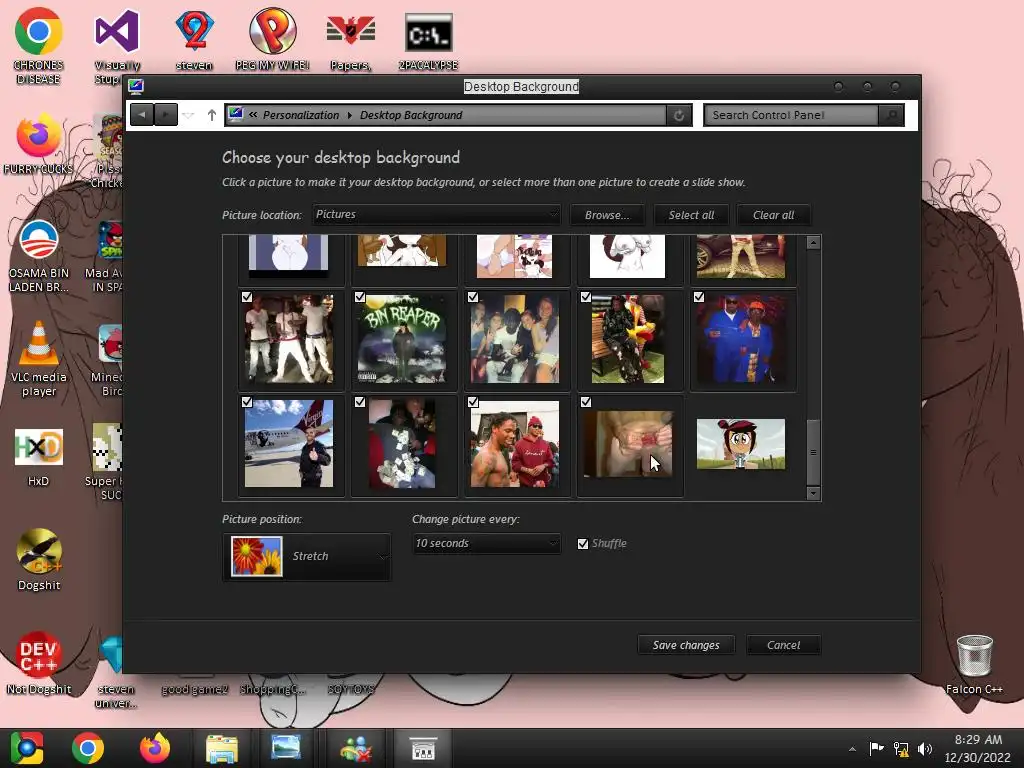Click the Cancel button
This screenshot has width=1024, height=768.
(783, 645)
